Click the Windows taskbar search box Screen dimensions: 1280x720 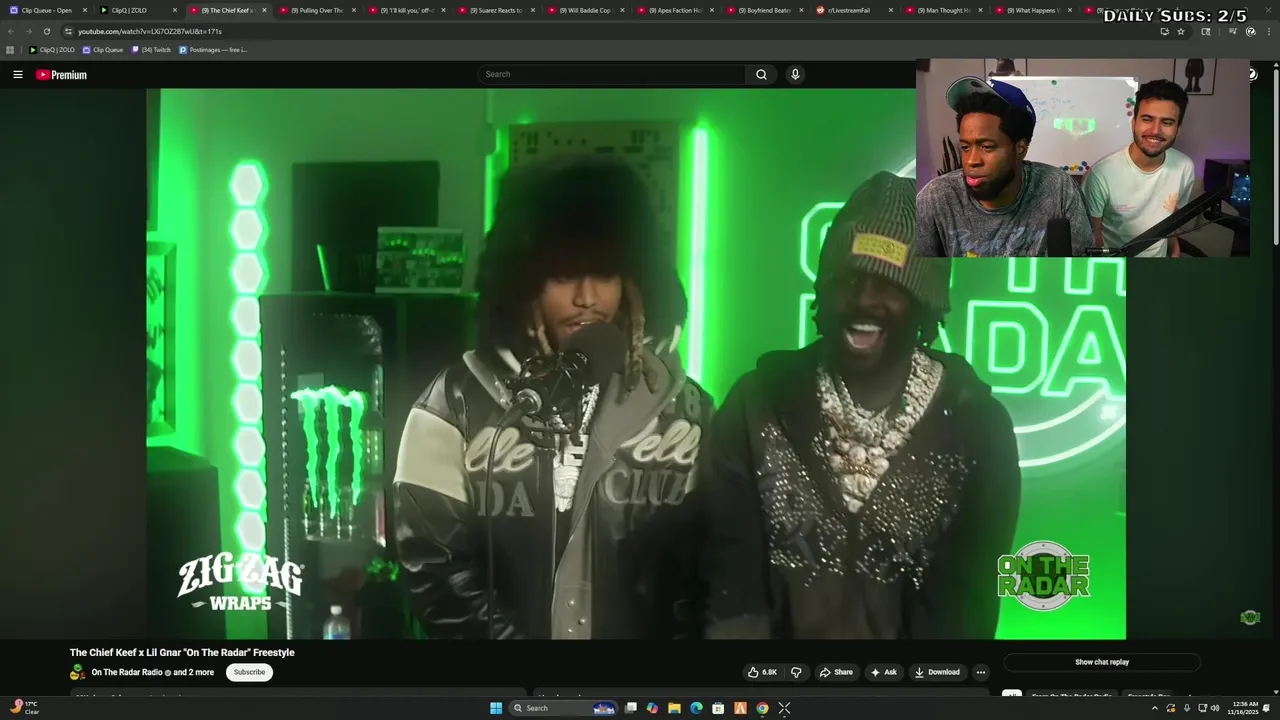(x=563, y=708)
